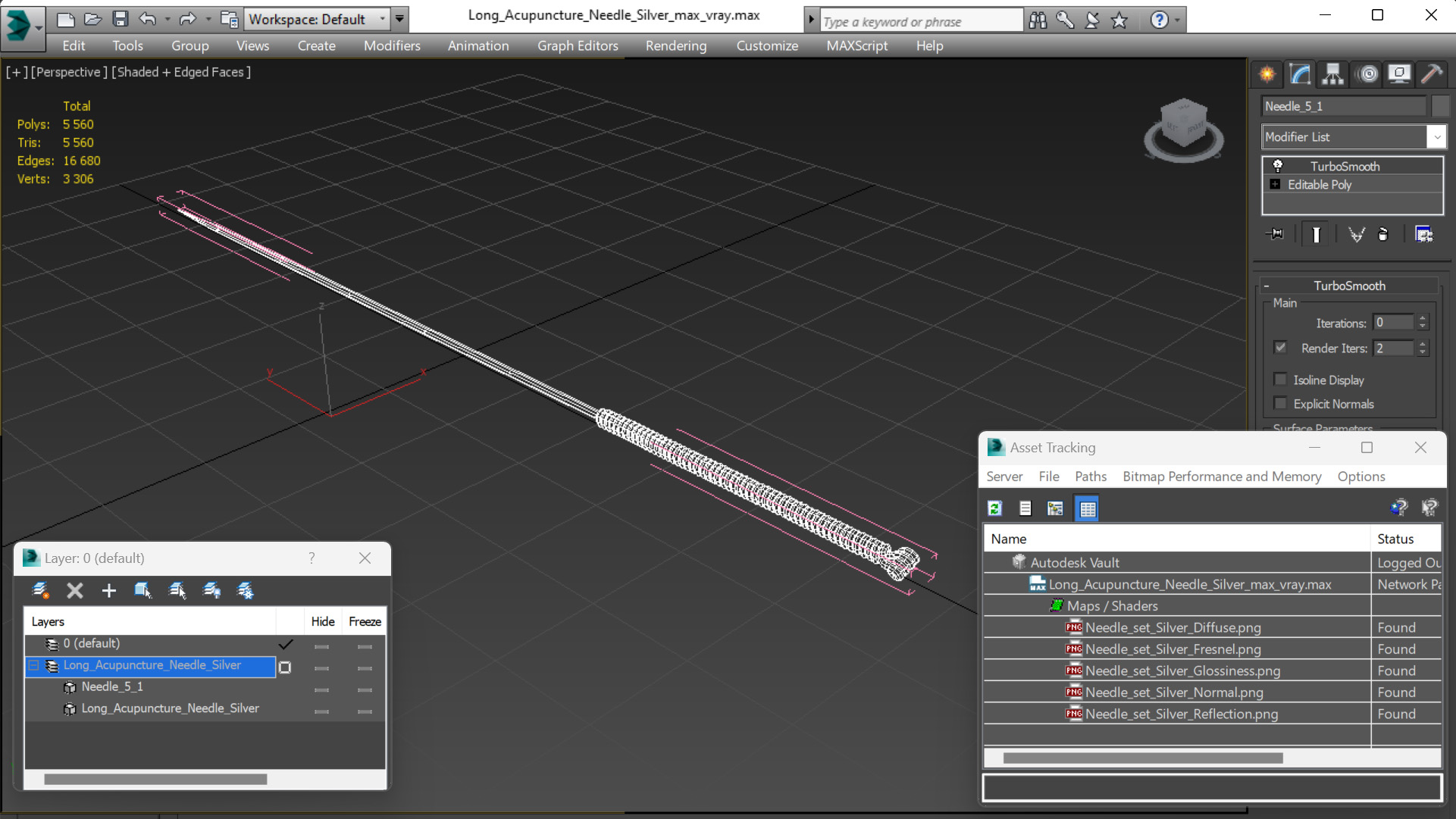Open file with the folder icon

pos(93,19)
